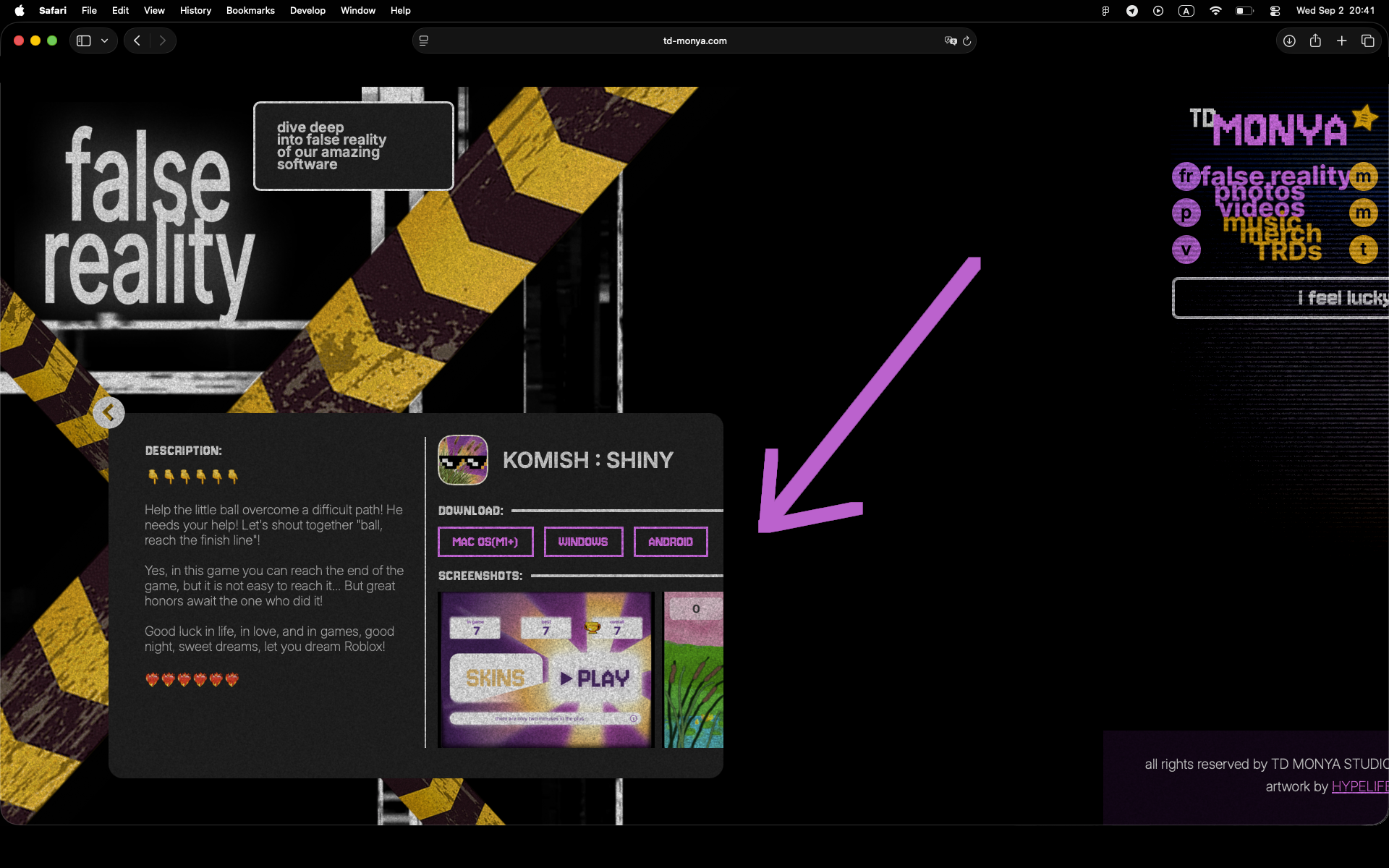1389x868 pixels.
Task: Toggle the Safari sidebar icon
Action: point(84,41)
